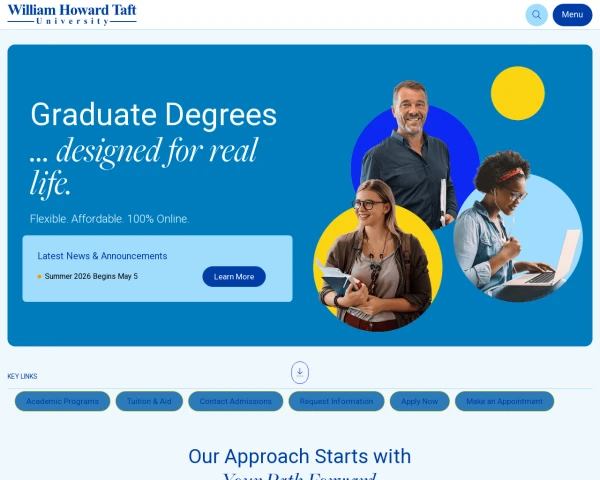Viewport: 600px width, 480px height.
Task: Click the Apply Now pill
Action: tap(419, 401)
